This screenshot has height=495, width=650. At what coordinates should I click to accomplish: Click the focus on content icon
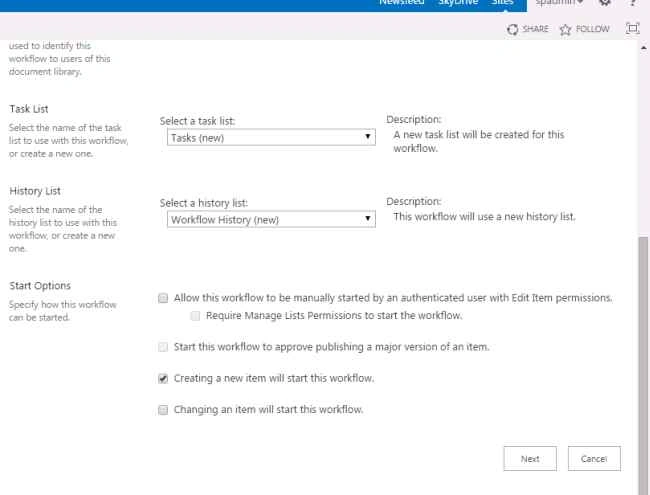pyautogui.click(x=633, y=29)
